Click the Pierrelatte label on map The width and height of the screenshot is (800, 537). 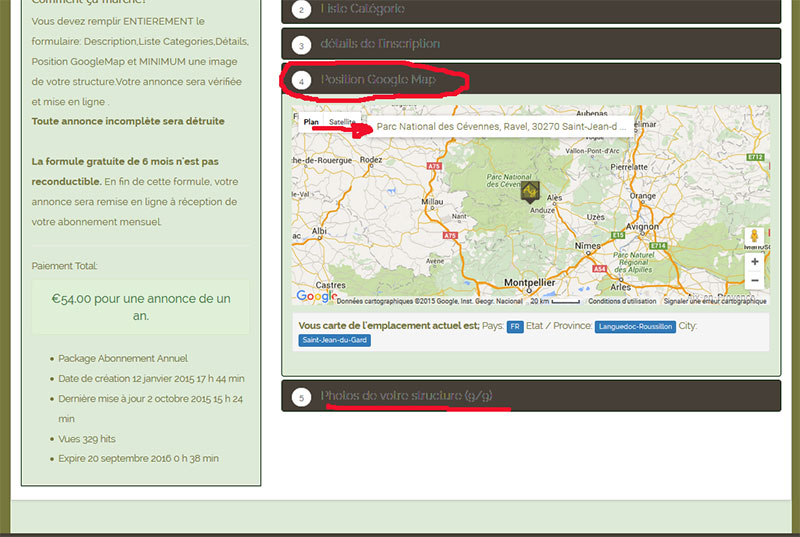[x=629, y=167]
